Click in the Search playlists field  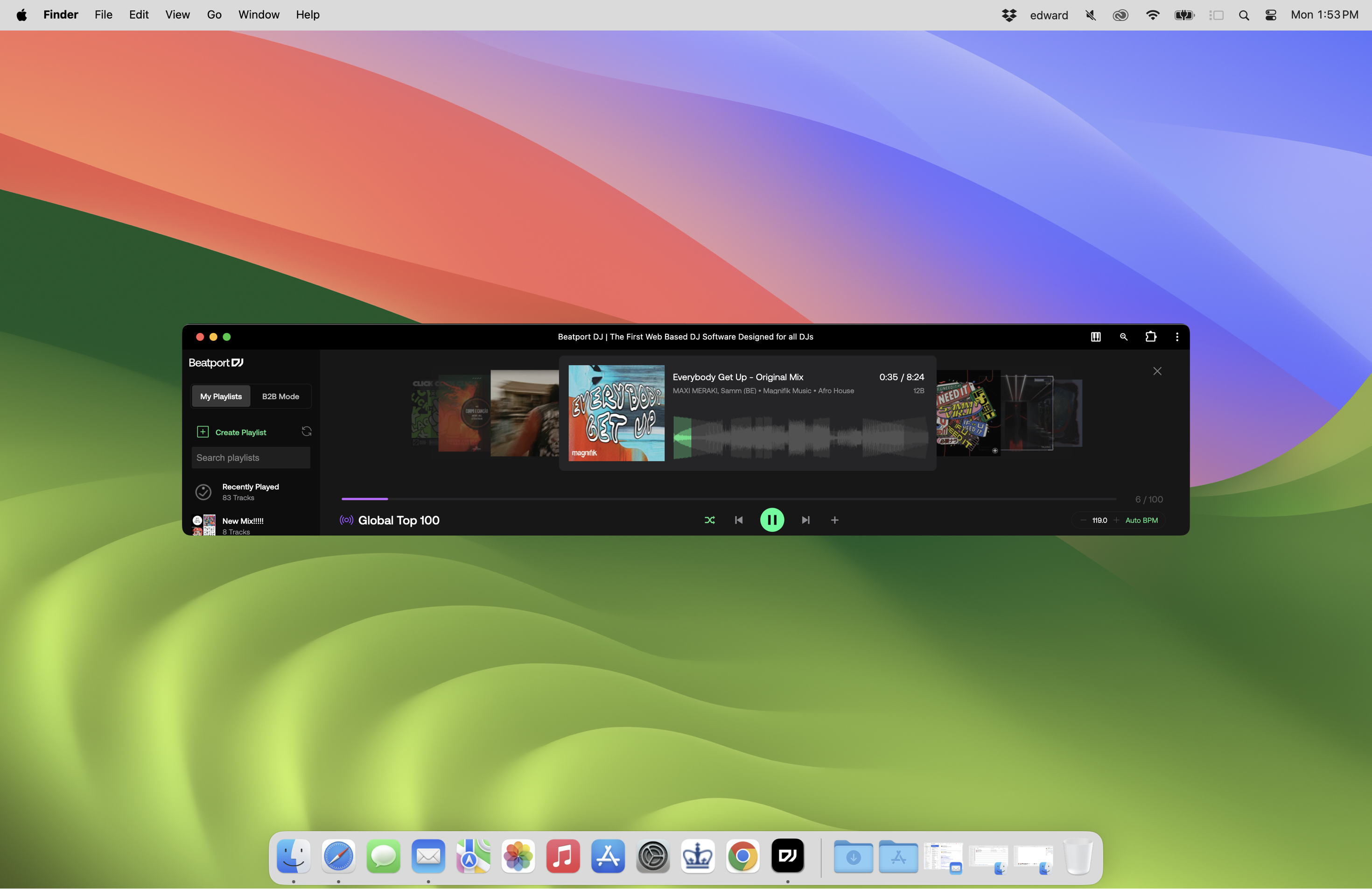click(x=250, y=458)
